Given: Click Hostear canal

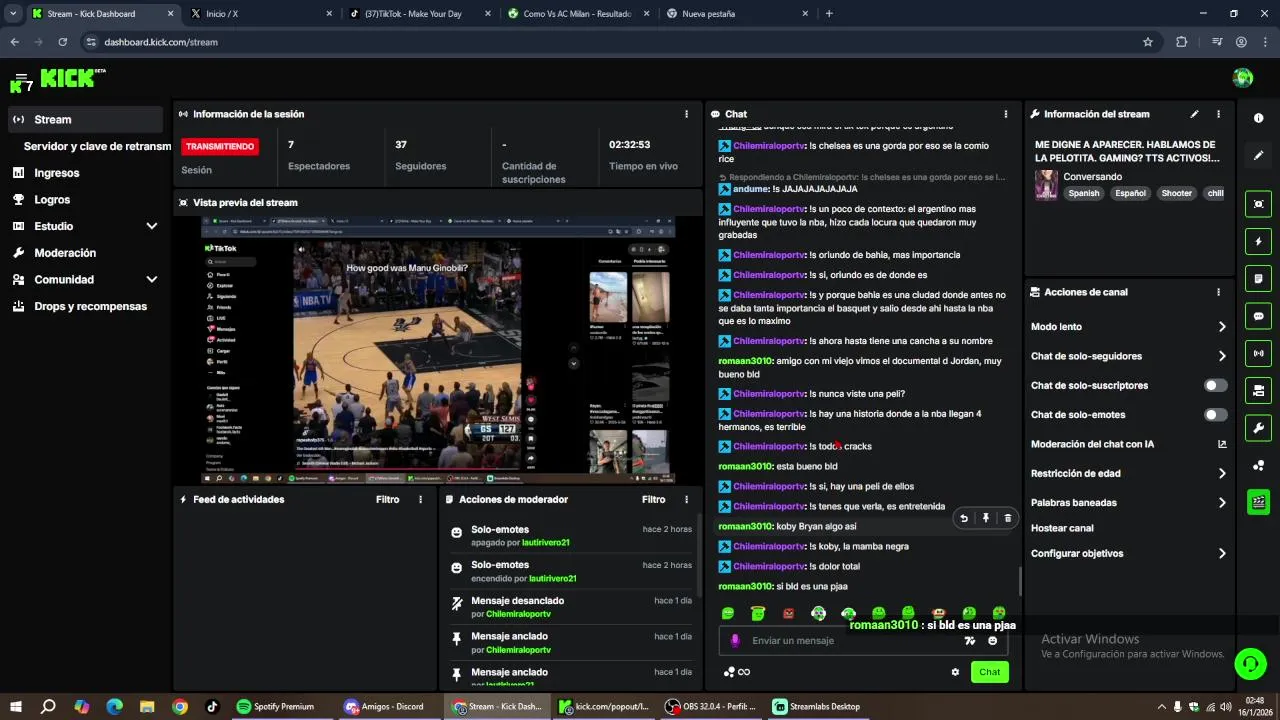Looking at the screenshot, I should click(1062, 528).
